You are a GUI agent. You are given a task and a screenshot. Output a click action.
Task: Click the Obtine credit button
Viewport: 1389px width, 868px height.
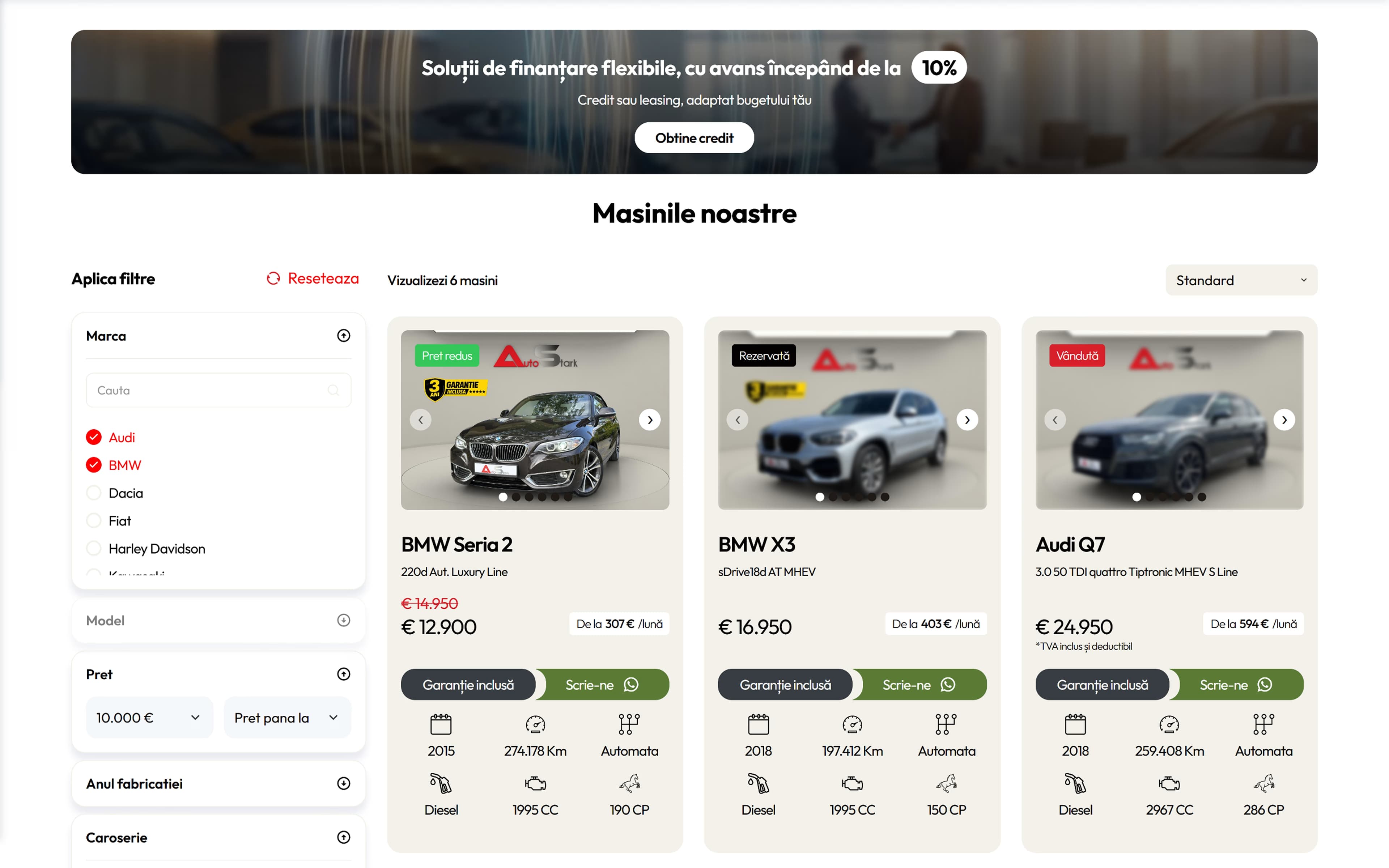point(694,138)
